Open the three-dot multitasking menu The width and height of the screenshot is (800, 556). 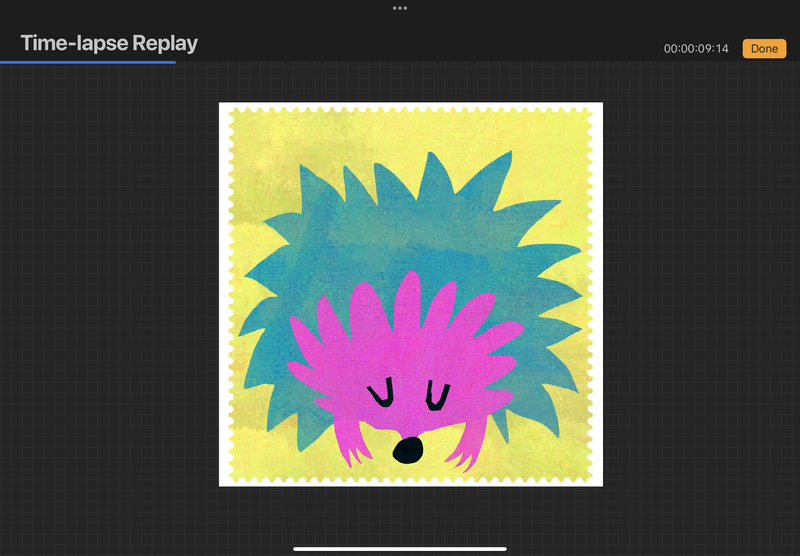click(x=400, y=8)
